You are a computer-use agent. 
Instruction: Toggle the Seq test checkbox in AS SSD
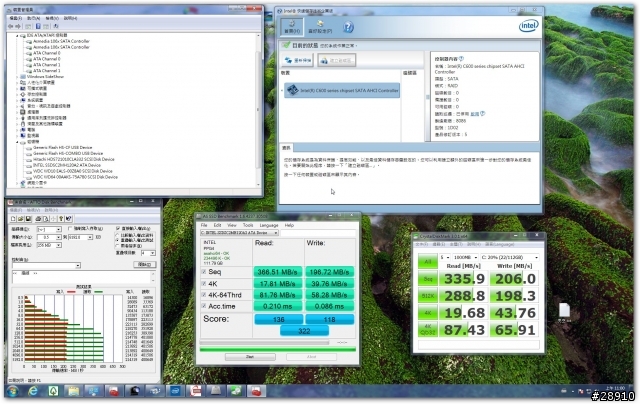204,271
